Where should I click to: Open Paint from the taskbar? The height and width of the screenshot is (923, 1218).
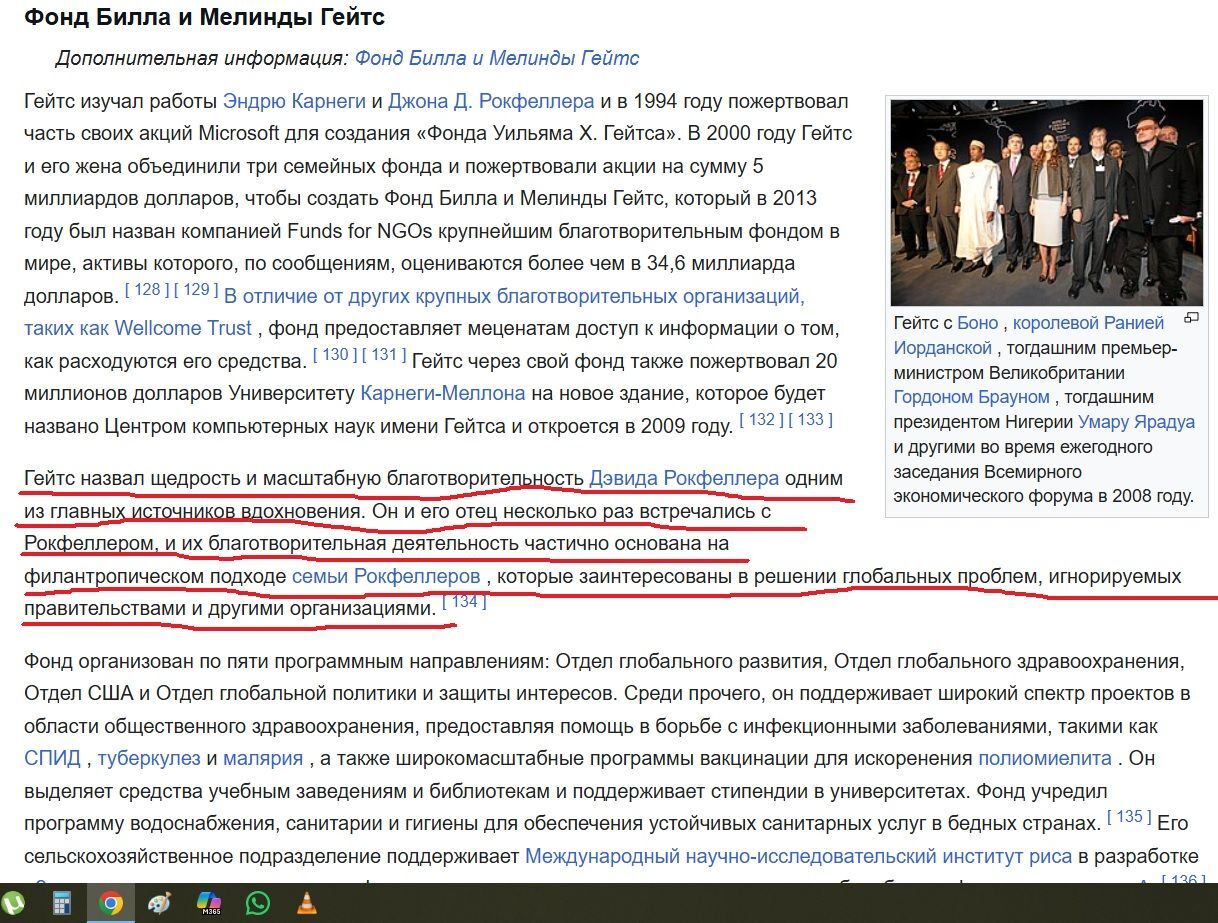tap(160, 903)
